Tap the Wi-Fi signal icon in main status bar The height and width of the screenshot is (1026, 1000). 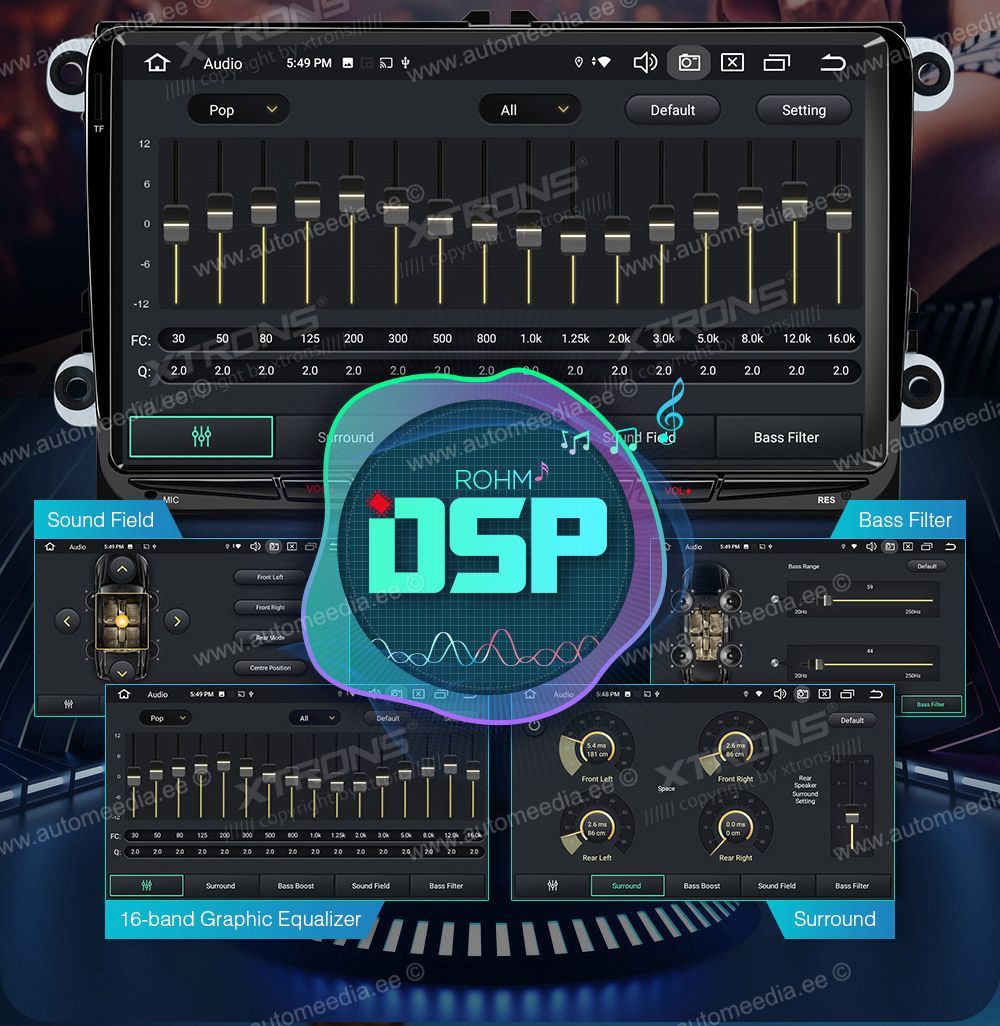coord(603,62)
